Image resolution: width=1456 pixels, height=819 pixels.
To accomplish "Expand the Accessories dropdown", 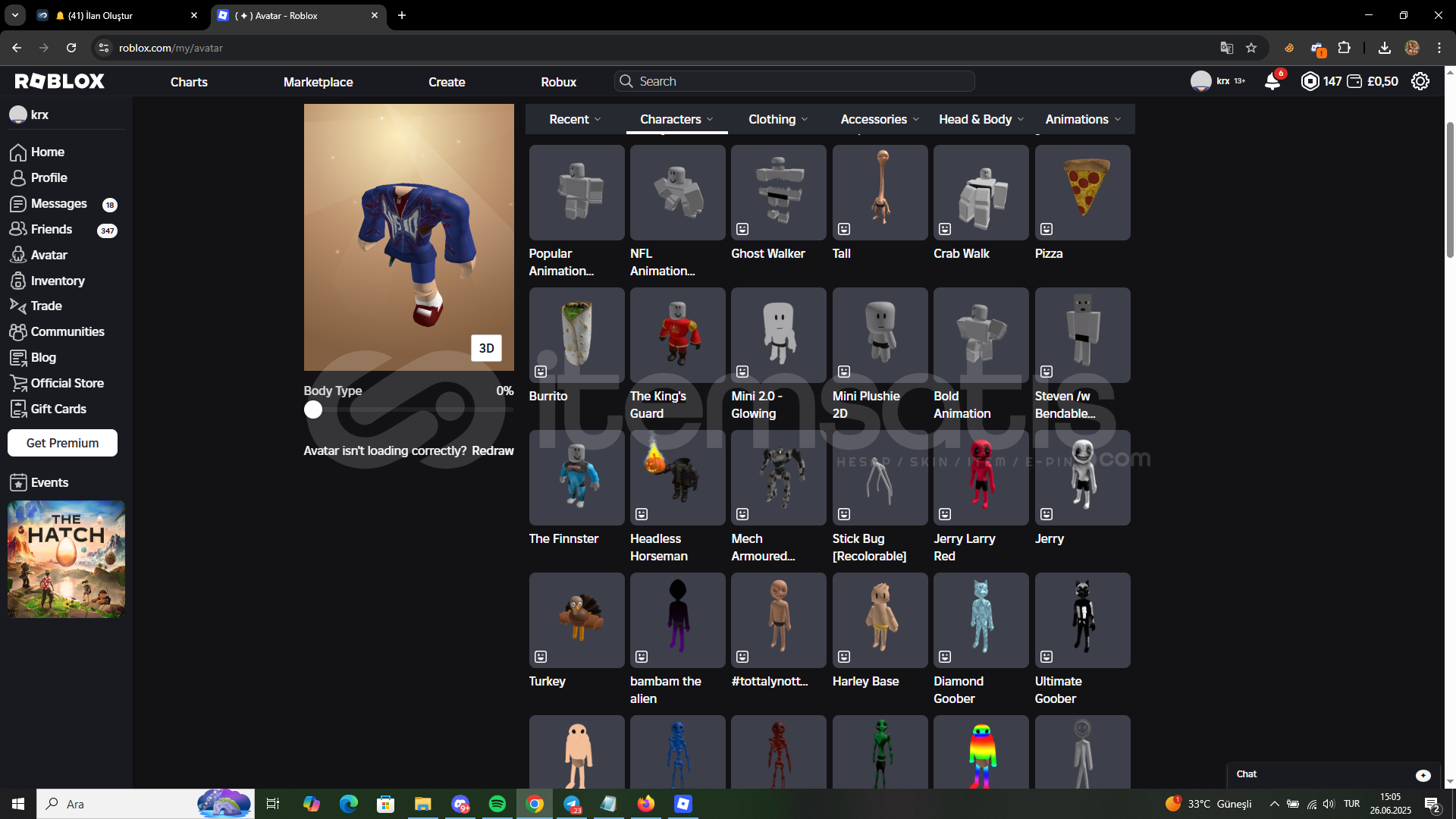I will [880, 119].
